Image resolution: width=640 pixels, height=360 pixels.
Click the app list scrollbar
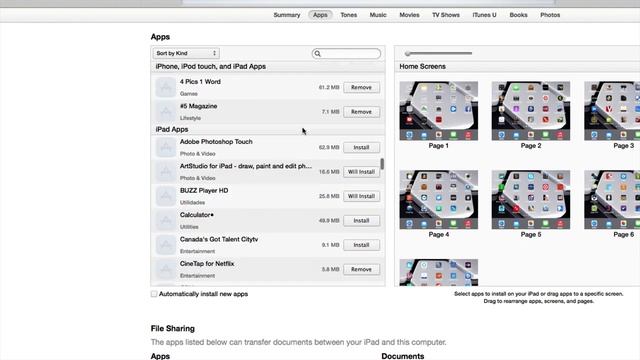pyautogui.click(x=382, y=164)
